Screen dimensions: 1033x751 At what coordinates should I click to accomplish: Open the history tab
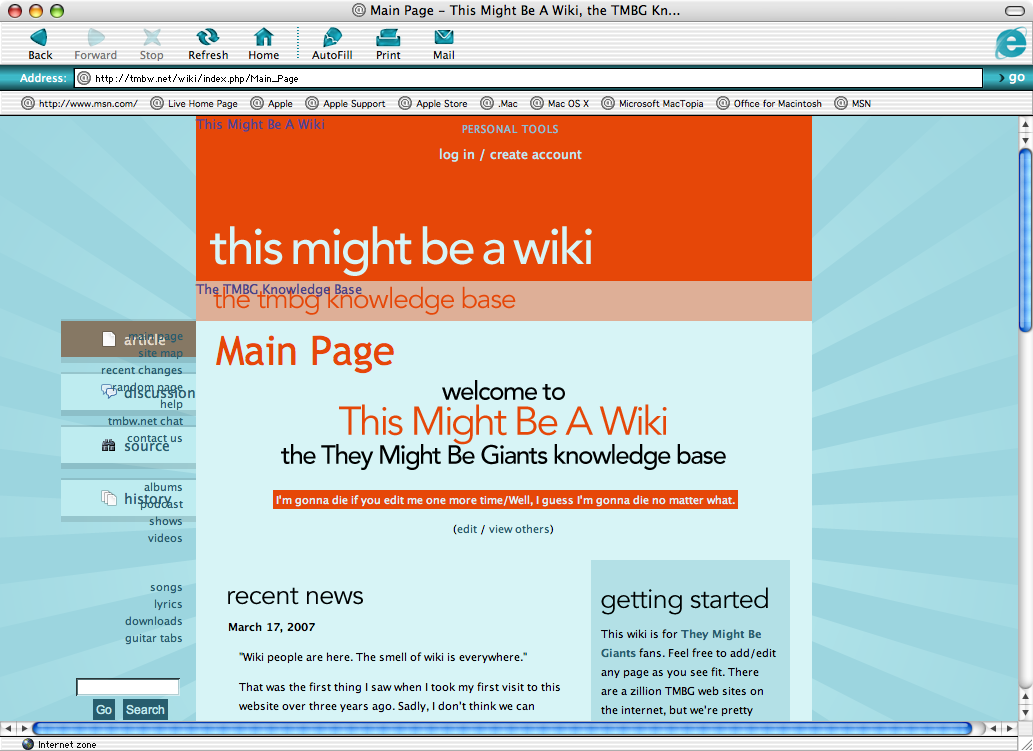coord(128,499)
